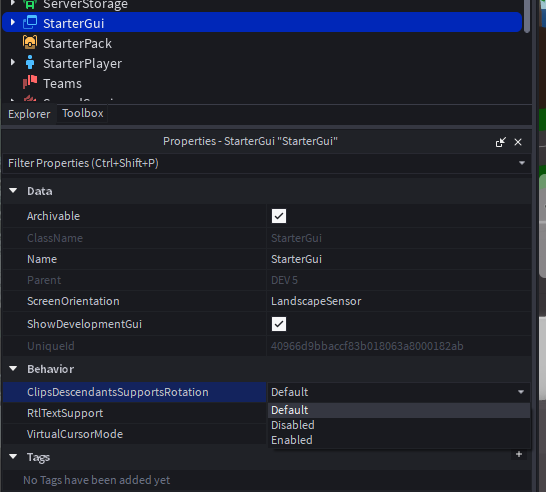
Task: Click the Teams flag icon
Action: [x=30, y=83]
